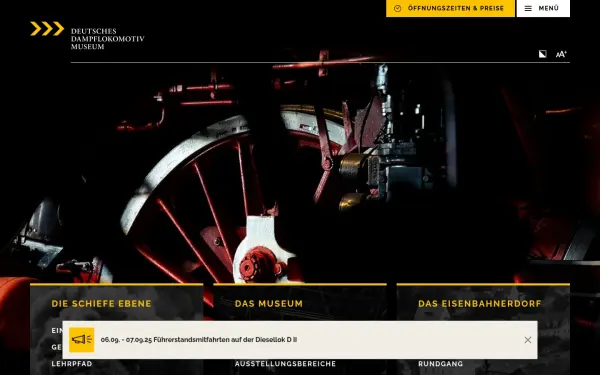Open the Rundgang link
Viewport: 600px width, 375px height.
point(440,364)
